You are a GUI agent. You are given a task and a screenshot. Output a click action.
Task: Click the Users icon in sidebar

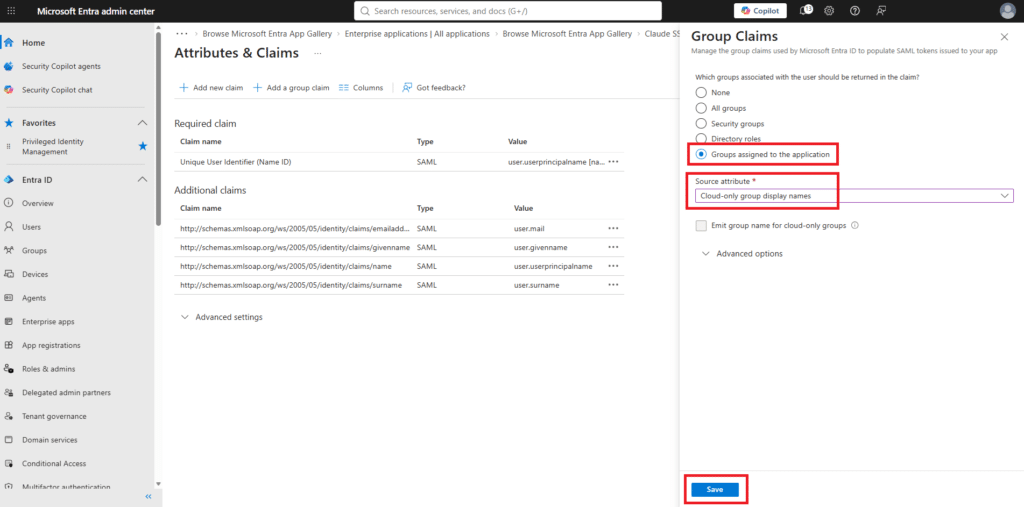(9, 227)
